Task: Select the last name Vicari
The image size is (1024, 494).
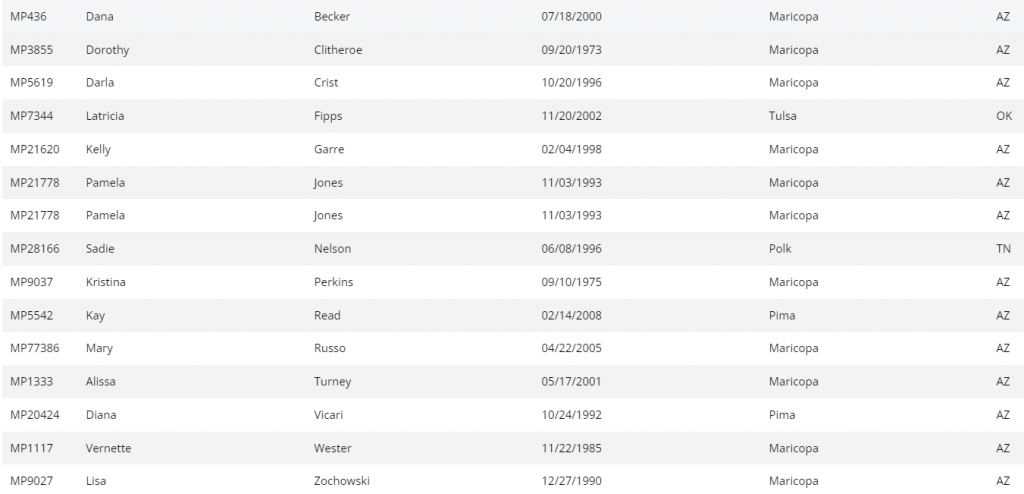Action: click(x=330, y=415)
